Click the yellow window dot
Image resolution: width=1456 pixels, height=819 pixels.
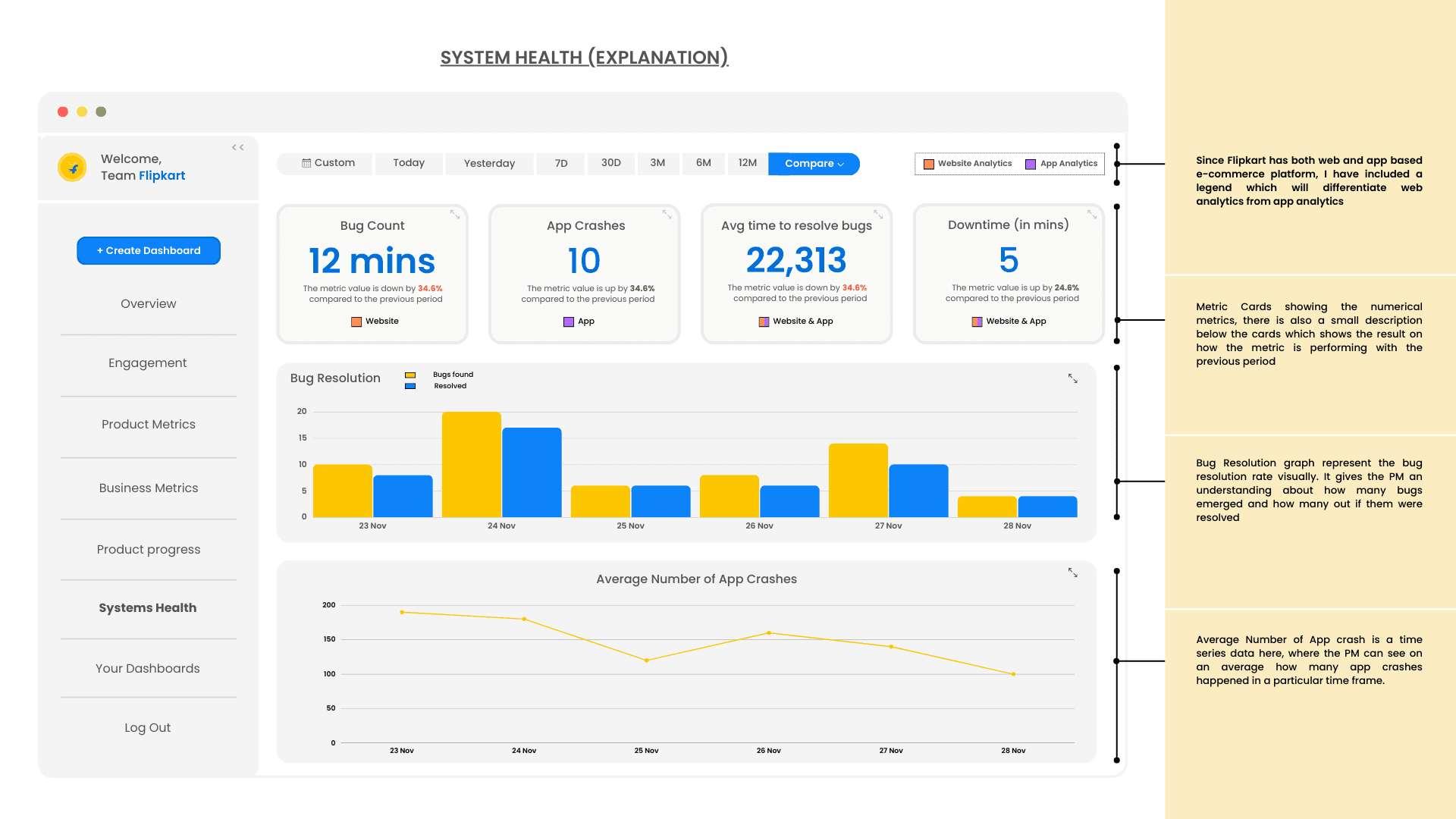click(82, 111)
